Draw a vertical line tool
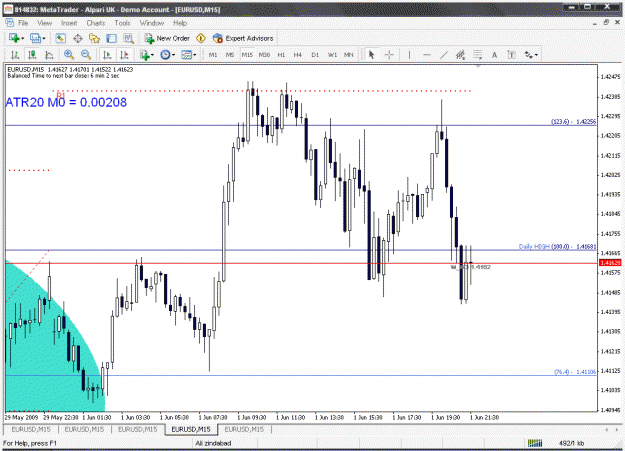The width and height of the screenshot is (625, 451). click(409, 55)
